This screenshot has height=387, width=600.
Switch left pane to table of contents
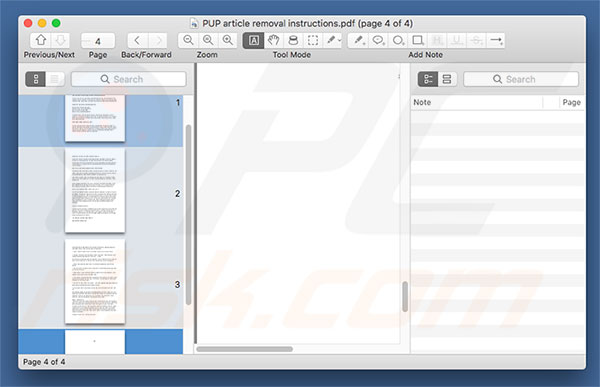pos(55,79)
